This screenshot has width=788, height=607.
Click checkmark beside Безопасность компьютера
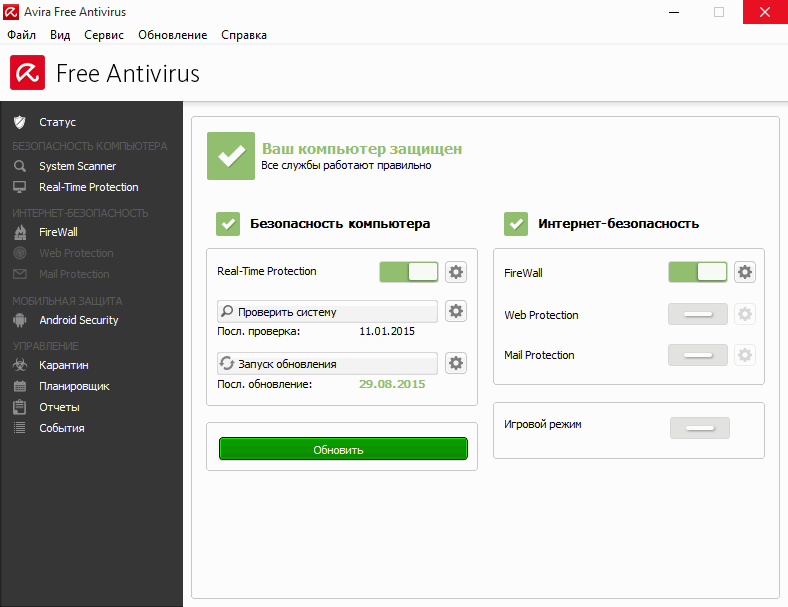228,224
